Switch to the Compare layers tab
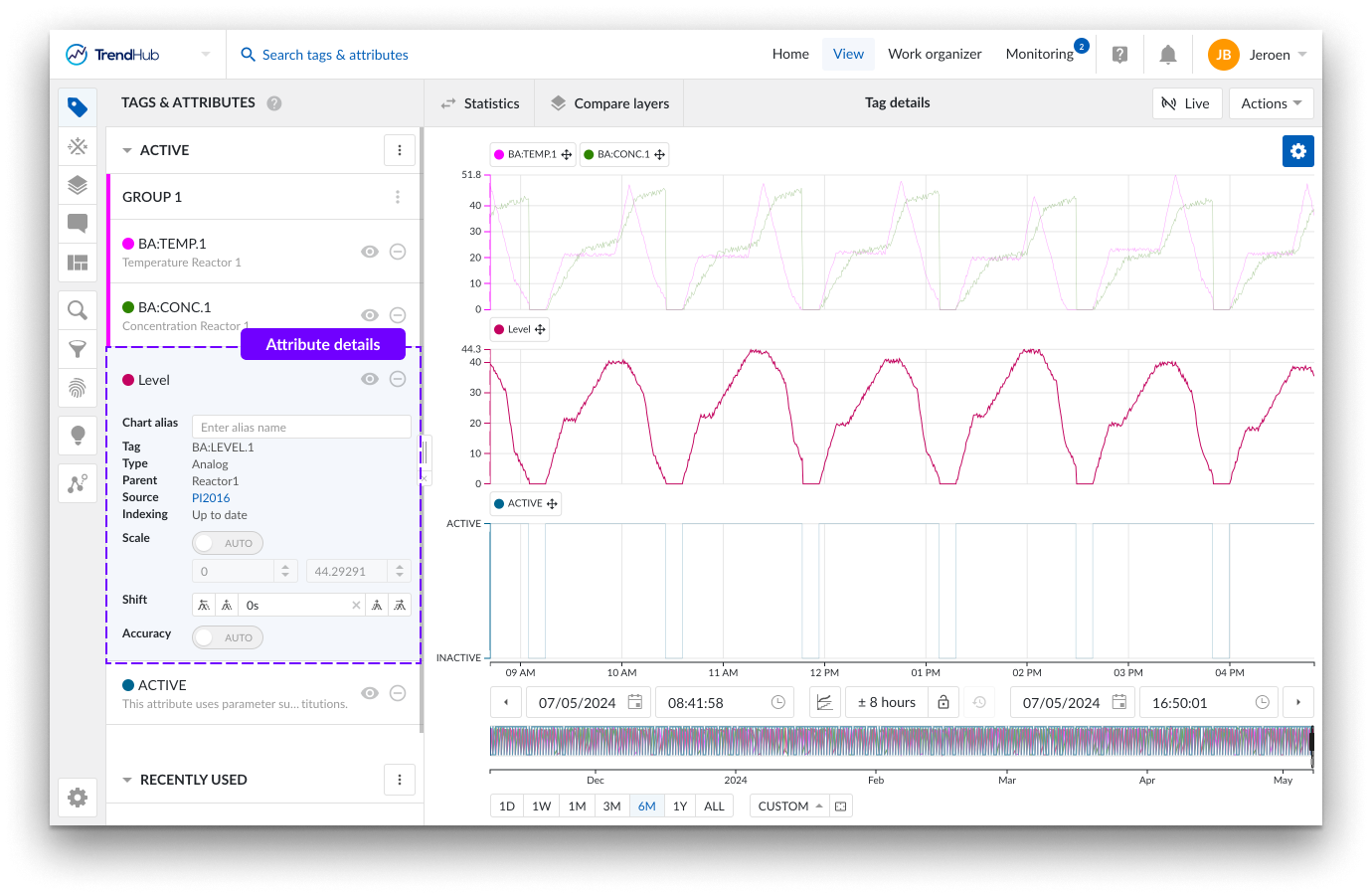This screenshot has height=895, width=1372. [x=609, y=103]
